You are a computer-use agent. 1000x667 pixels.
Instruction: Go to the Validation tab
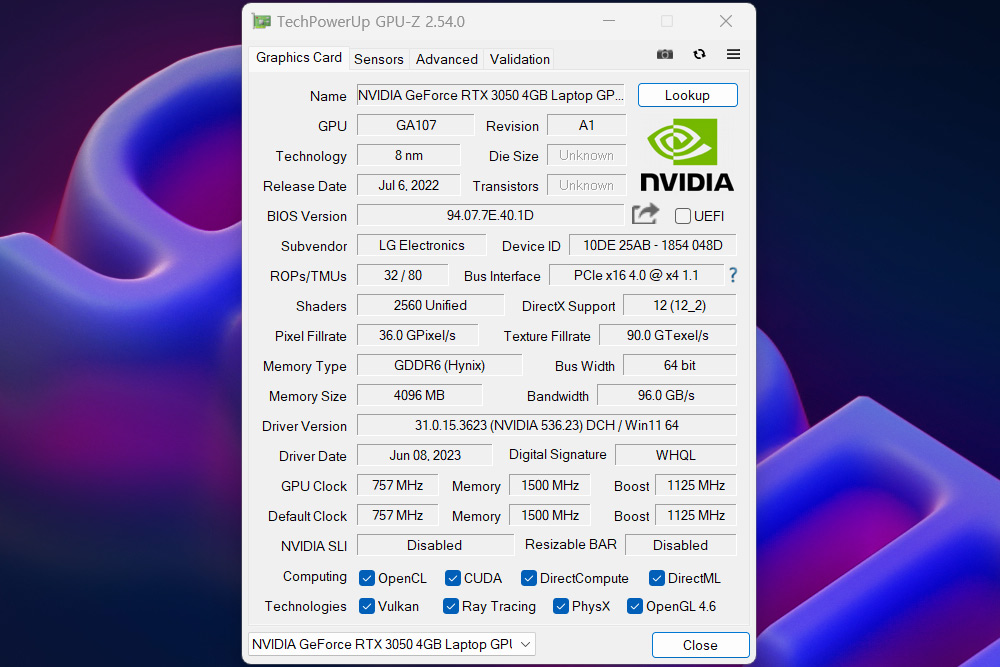coord(519,59)
